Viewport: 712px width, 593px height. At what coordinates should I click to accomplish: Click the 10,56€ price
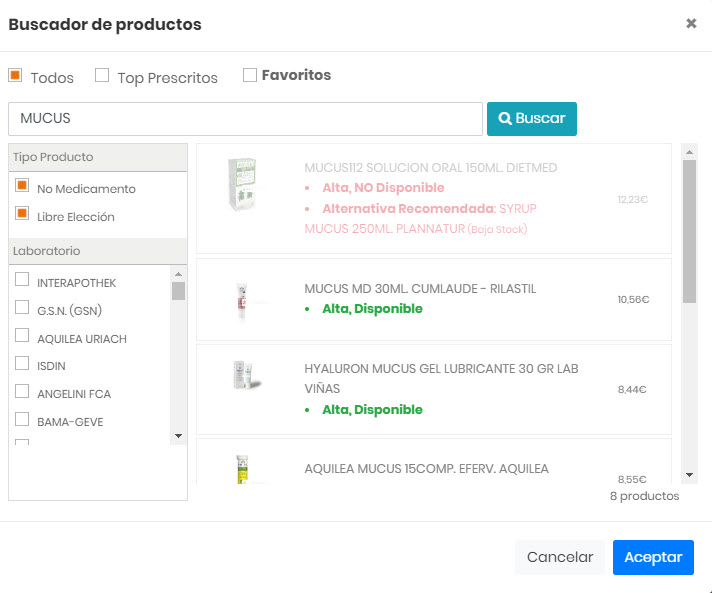point(633,300)
